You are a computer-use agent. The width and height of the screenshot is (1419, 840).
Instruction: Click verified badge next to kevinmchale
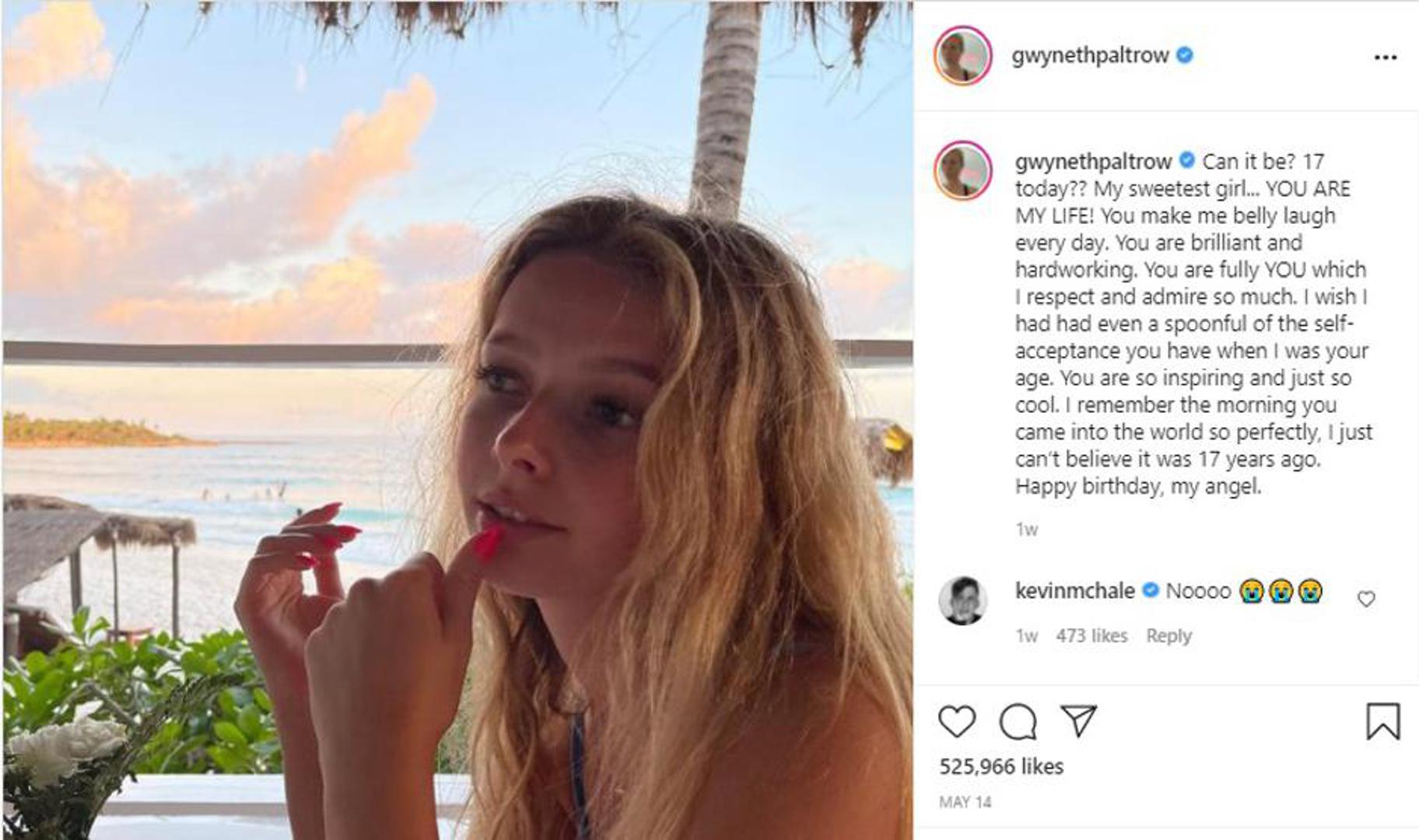click(x=1150, y=591)
